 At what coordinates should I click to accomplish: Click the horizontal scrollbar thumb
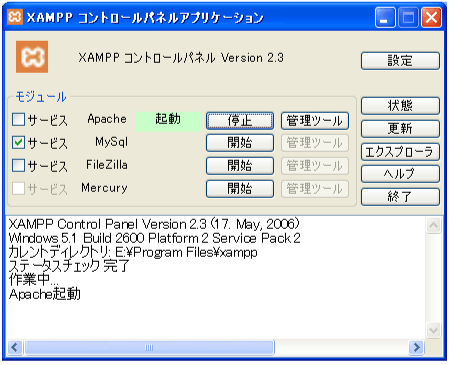point(149,347)
